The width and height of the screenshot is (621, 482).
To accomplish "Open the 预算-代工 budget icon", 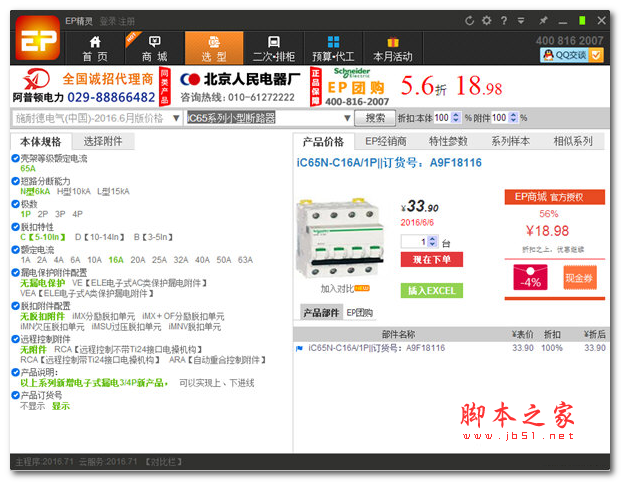I will 333,41.
